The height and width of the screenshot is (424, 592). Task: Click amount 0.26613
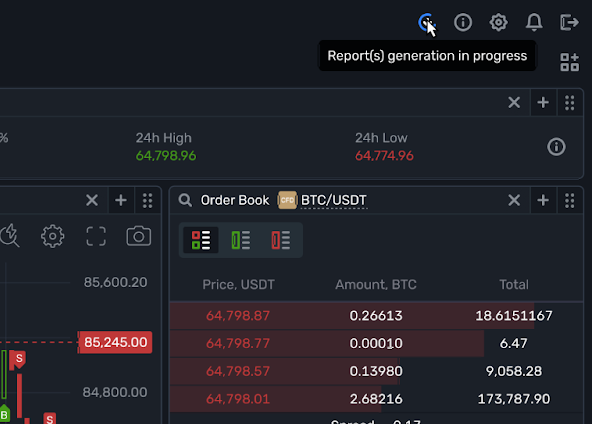[x=376, y=316]
